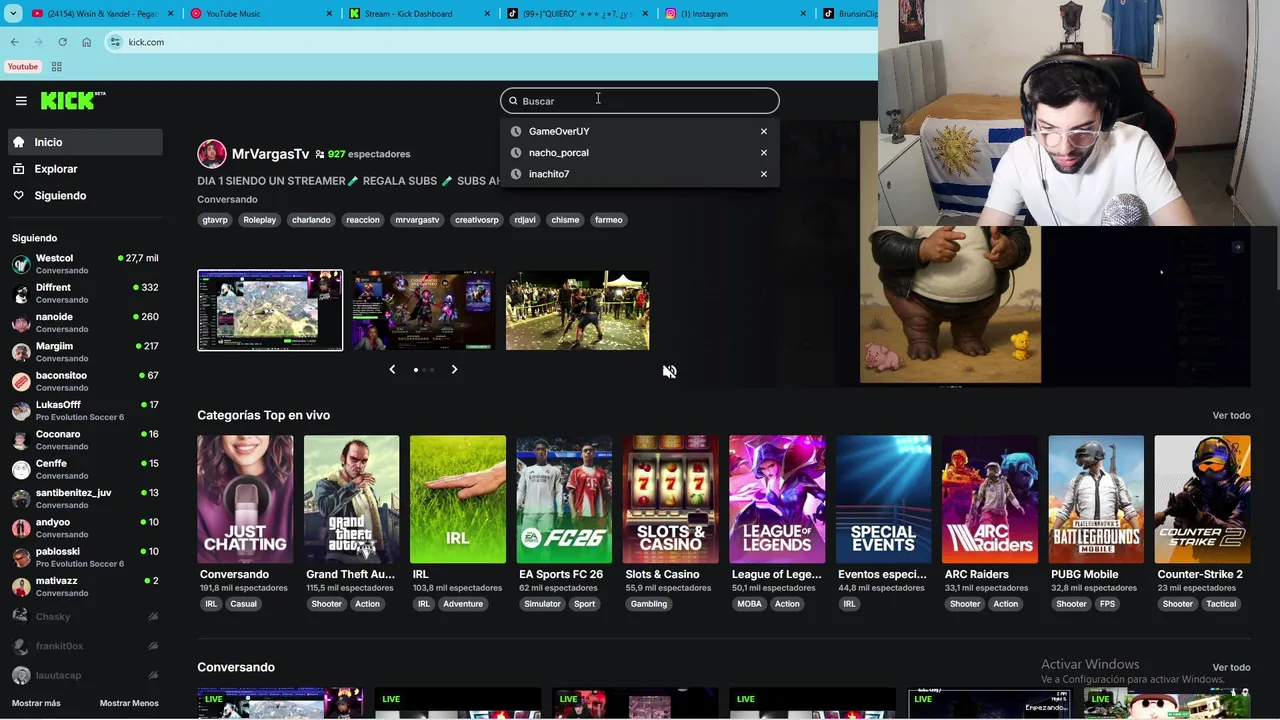Viewport: 1280px width, 720px height.
Task: Click the chisme tag
Action: (565, 220)
